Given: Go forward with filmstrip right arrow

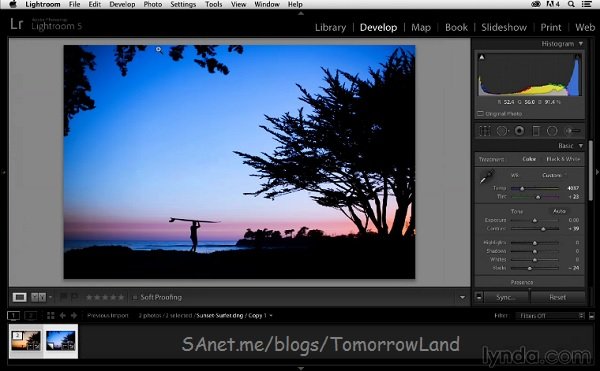Looking at the screenshot, I should pyautogui.click(x=74, y=316).
